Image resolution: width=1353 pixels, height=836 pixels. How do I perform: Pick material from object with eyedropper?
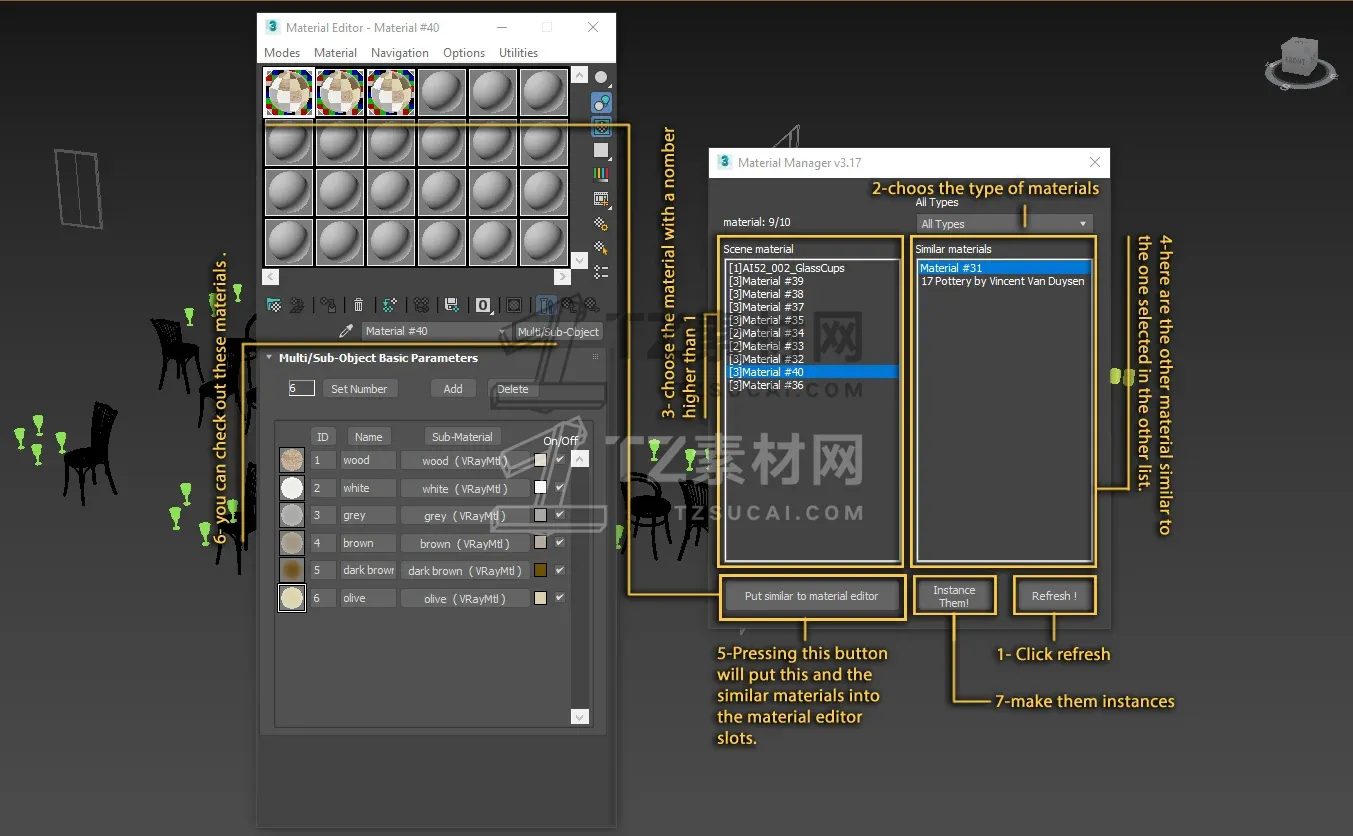tap(346, 331)
